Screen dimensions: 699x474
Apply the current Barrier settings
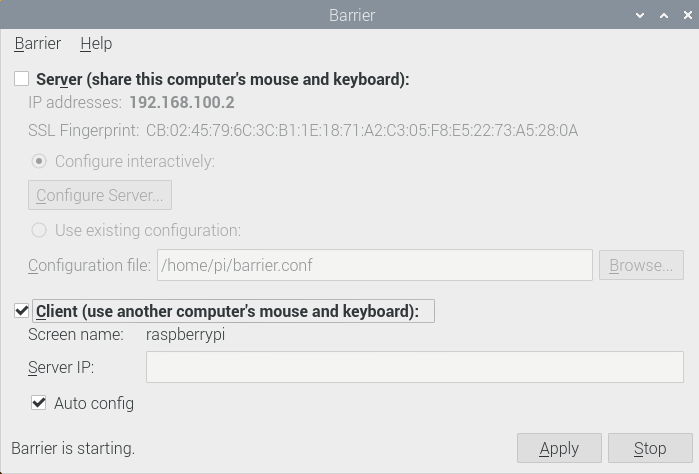(x=559, y=448)
